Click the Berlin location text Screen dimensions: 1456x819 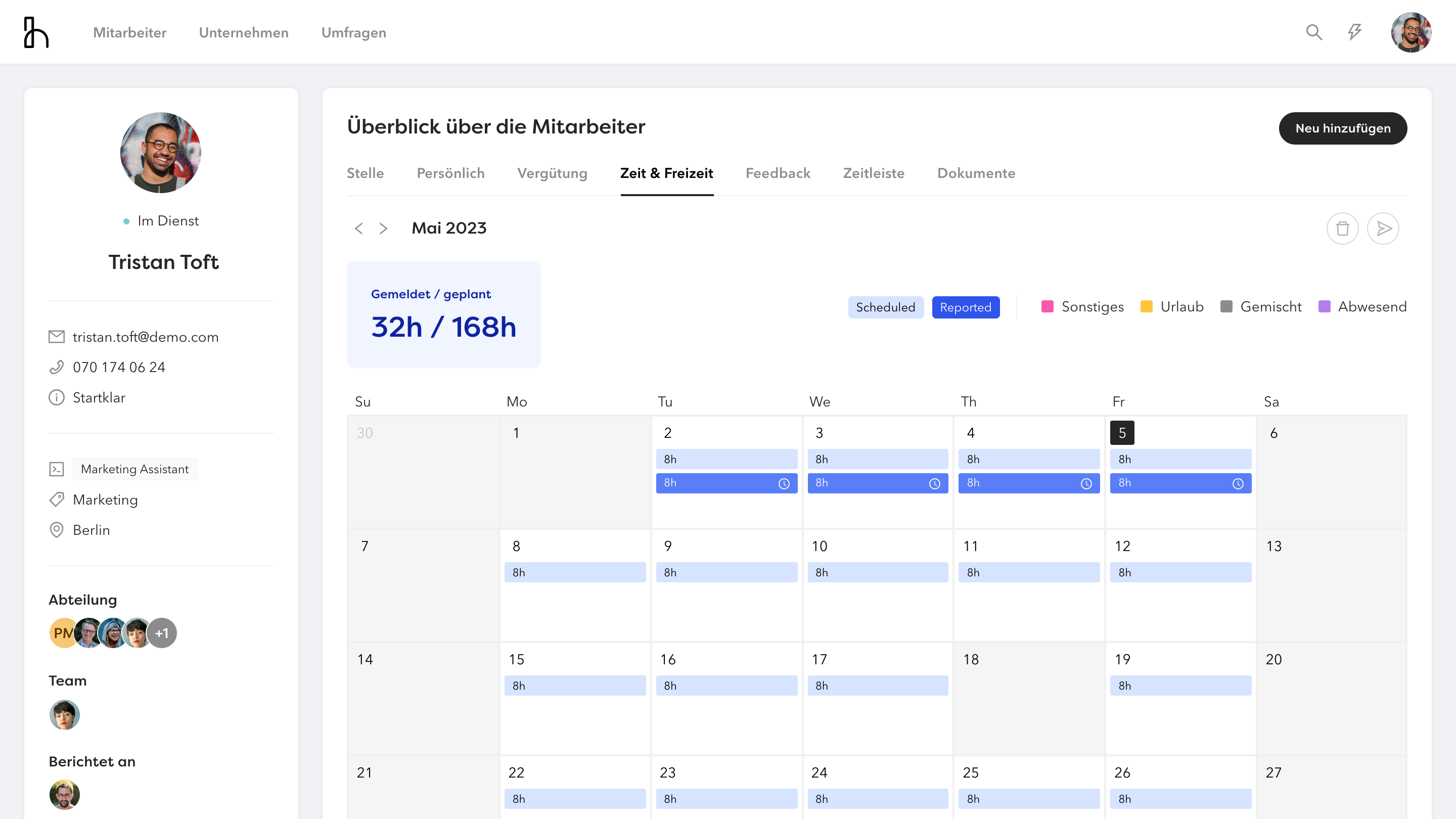[91, 530]
